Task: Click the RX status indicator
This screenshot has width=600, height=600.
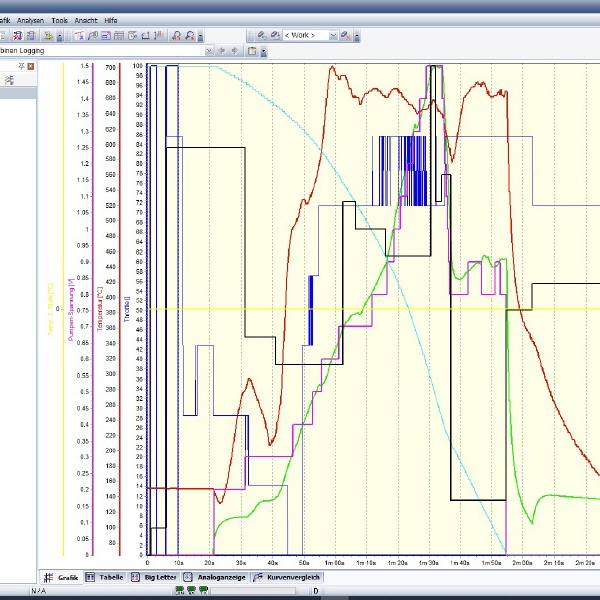Action: tap(191, 590)
